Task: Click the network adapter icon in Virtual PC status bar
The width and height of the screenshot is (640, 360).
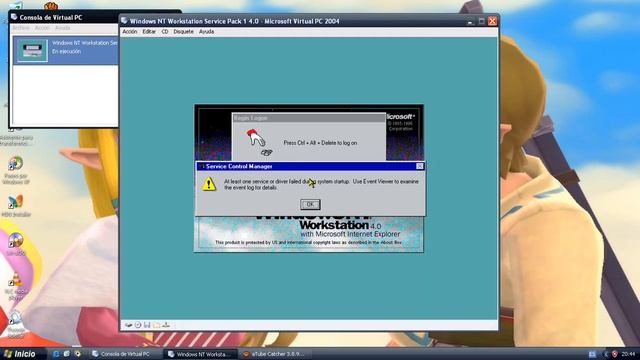Action: coord(166,325)
